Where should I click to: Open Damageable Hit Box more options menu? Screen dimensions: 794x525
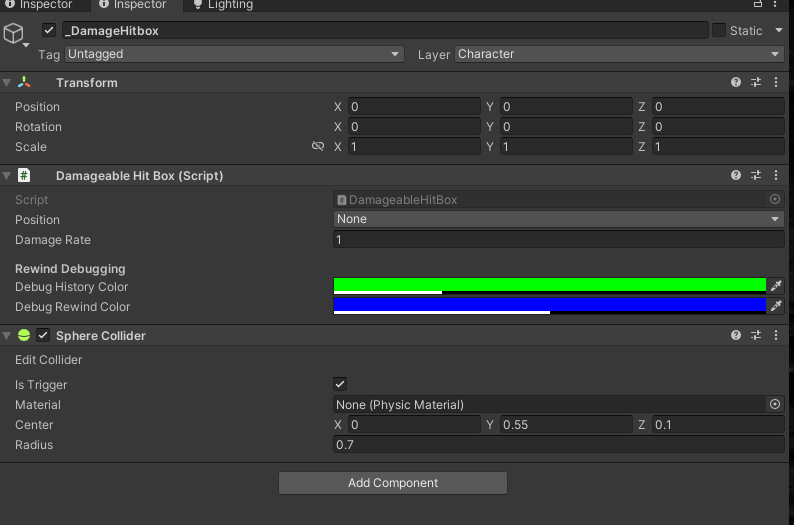coord(776,175)
